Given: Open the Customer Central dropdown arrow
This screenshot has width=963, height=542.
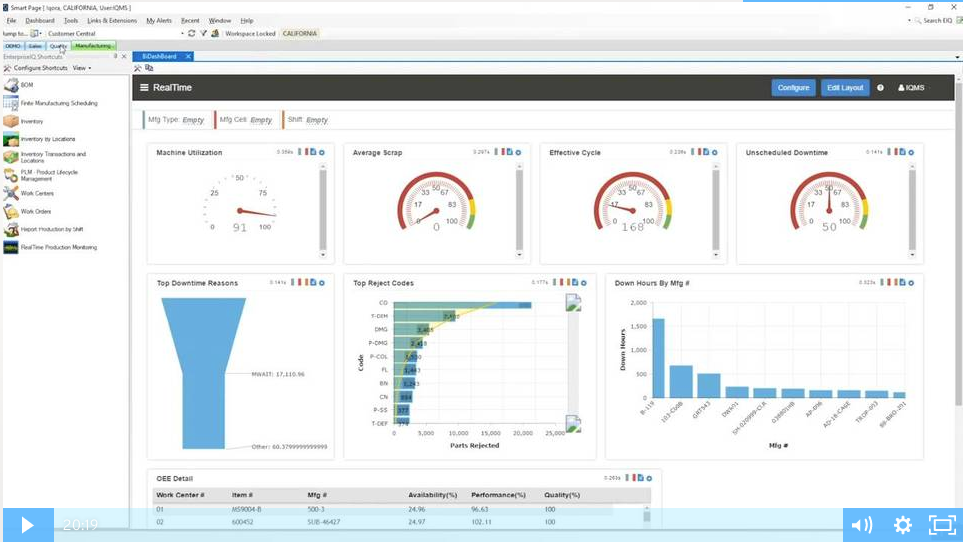Looking at the screenshot, I should [x=182, y=34].
